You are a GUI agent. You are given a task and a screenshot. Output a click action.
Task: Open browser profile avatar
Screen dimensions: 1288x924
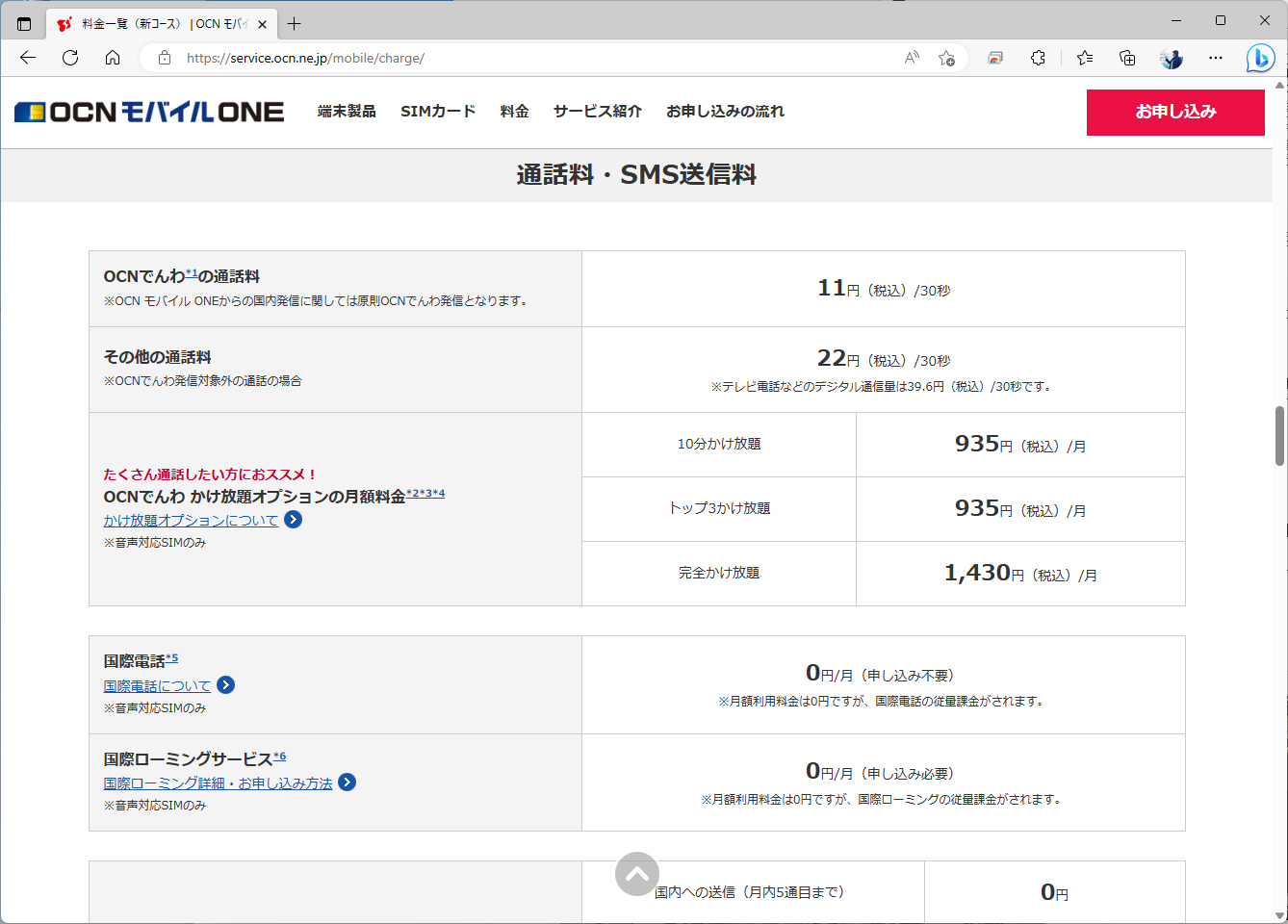(1172, 58)
